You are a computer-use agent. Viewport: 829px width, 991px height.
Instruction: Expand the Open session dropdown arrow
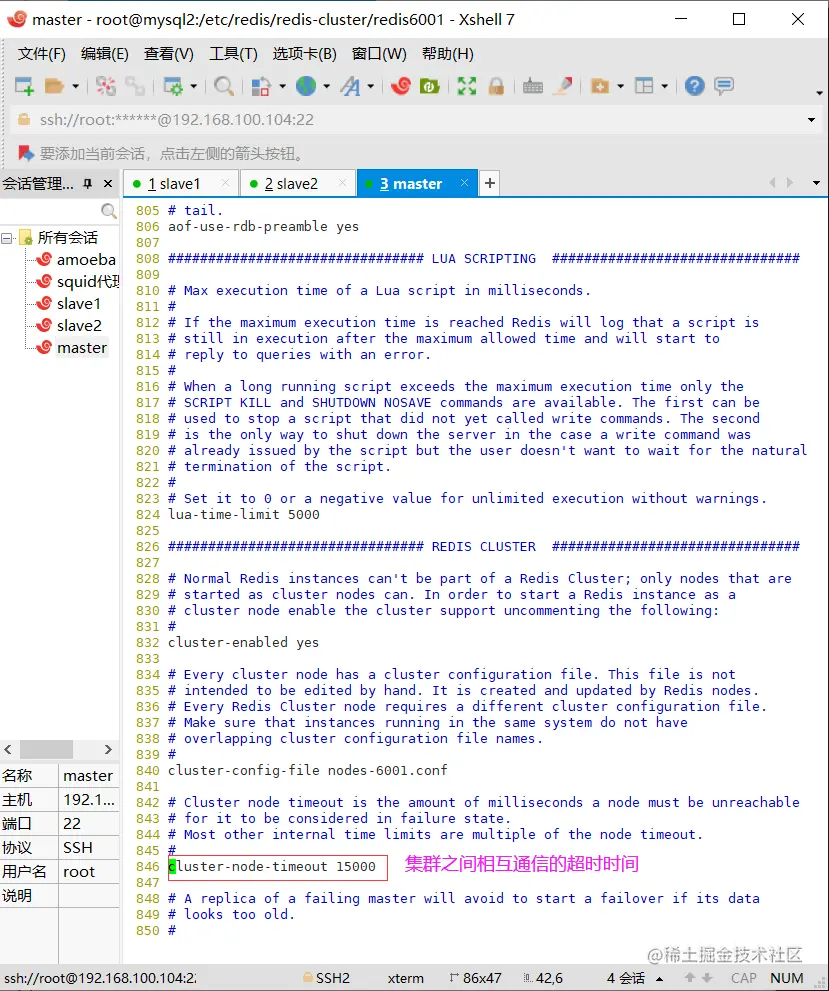point(75,86)
